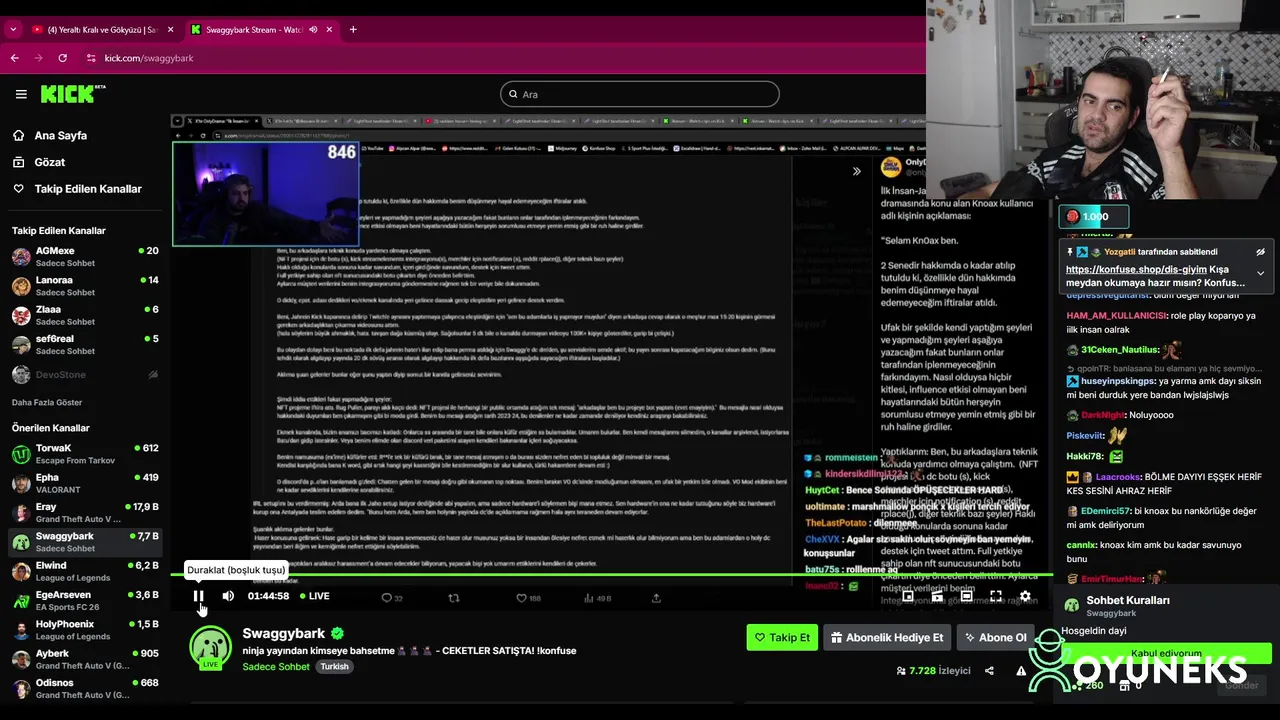
Task: Open offline DevoStone channel
Action: point(84,375)
